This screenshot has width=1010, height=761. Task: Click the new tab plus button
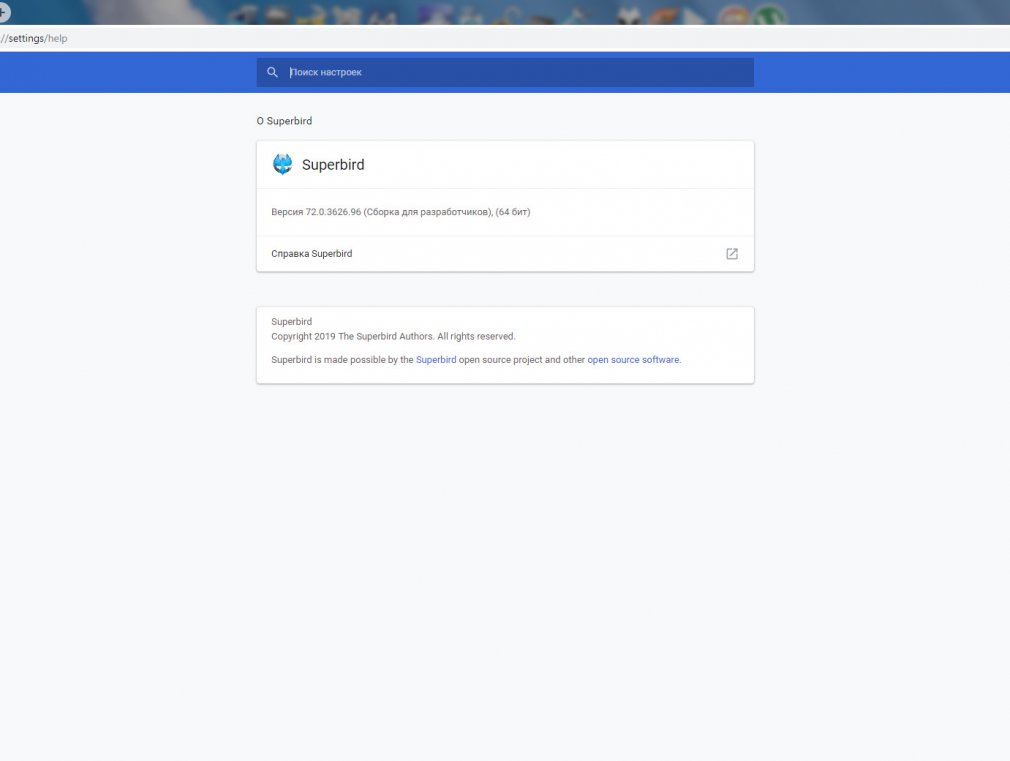coord(4,12)
